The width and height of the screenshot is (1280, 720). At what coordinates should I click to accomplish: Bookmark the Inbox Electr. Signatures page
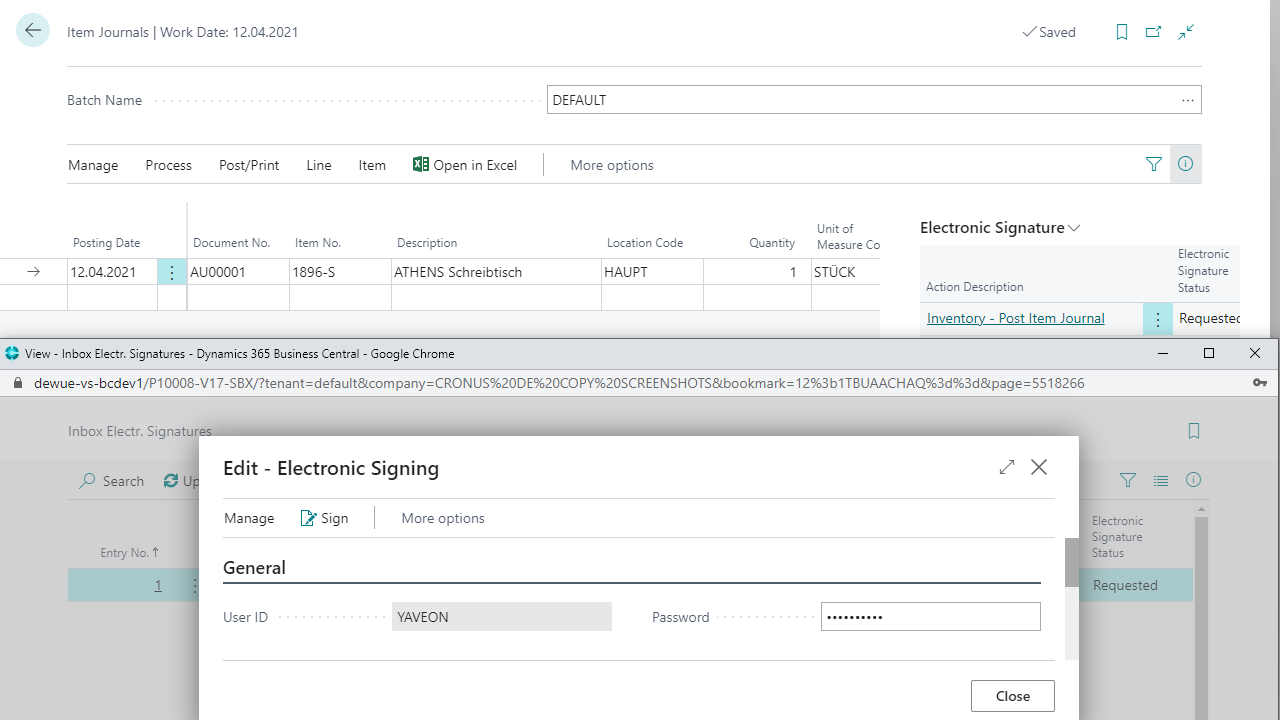(x=1194, y=431)
